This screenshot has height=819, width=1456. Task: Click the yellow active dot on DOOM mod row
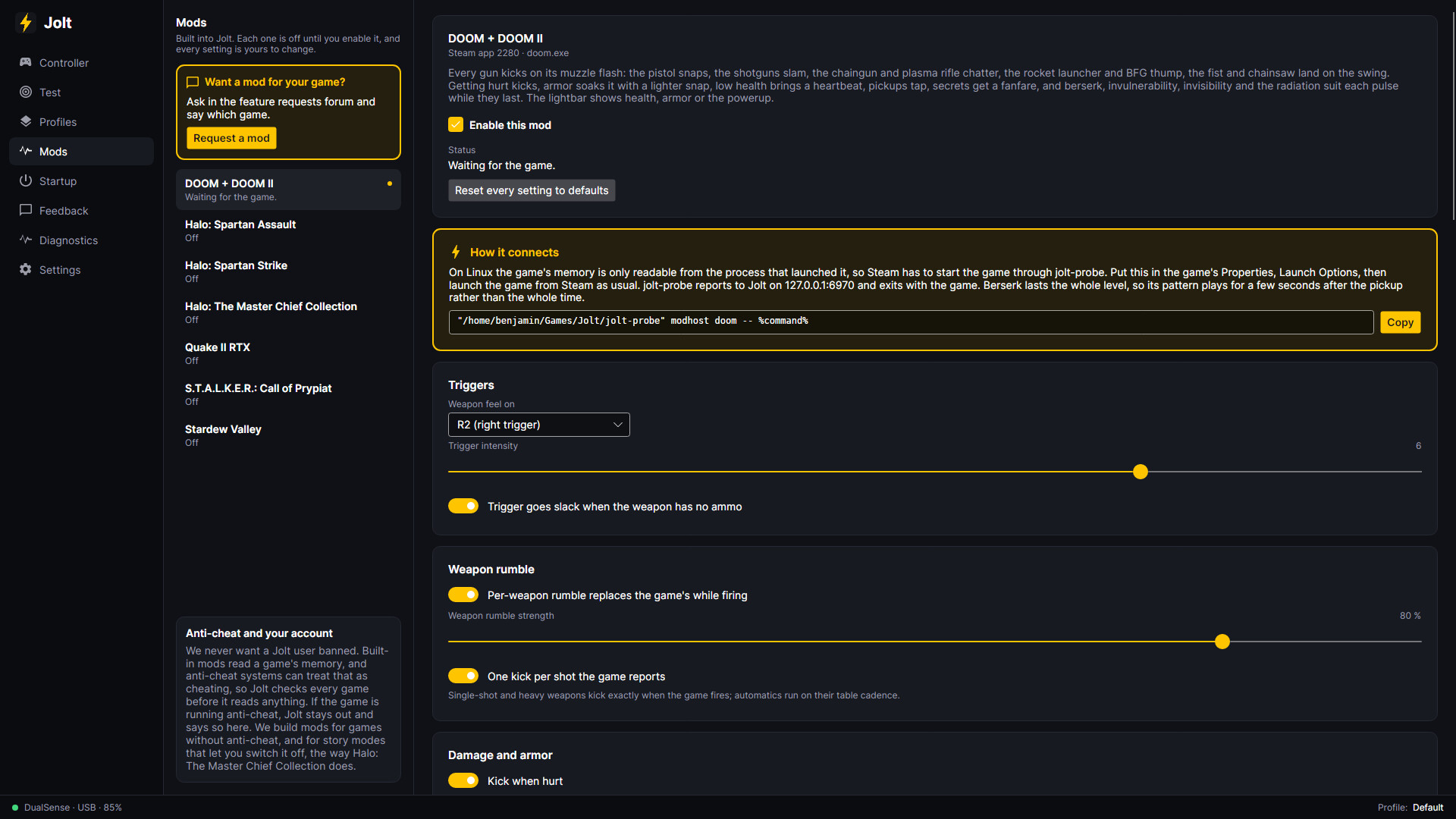coord(390,184)
